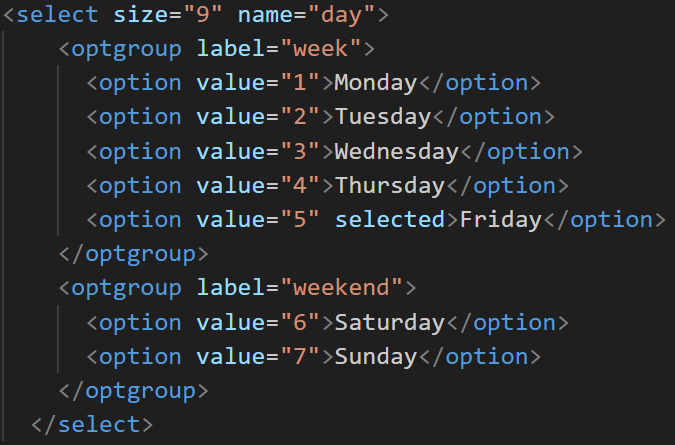
Task: Place cursor on Saturday option text
Action: coord(389,323)
